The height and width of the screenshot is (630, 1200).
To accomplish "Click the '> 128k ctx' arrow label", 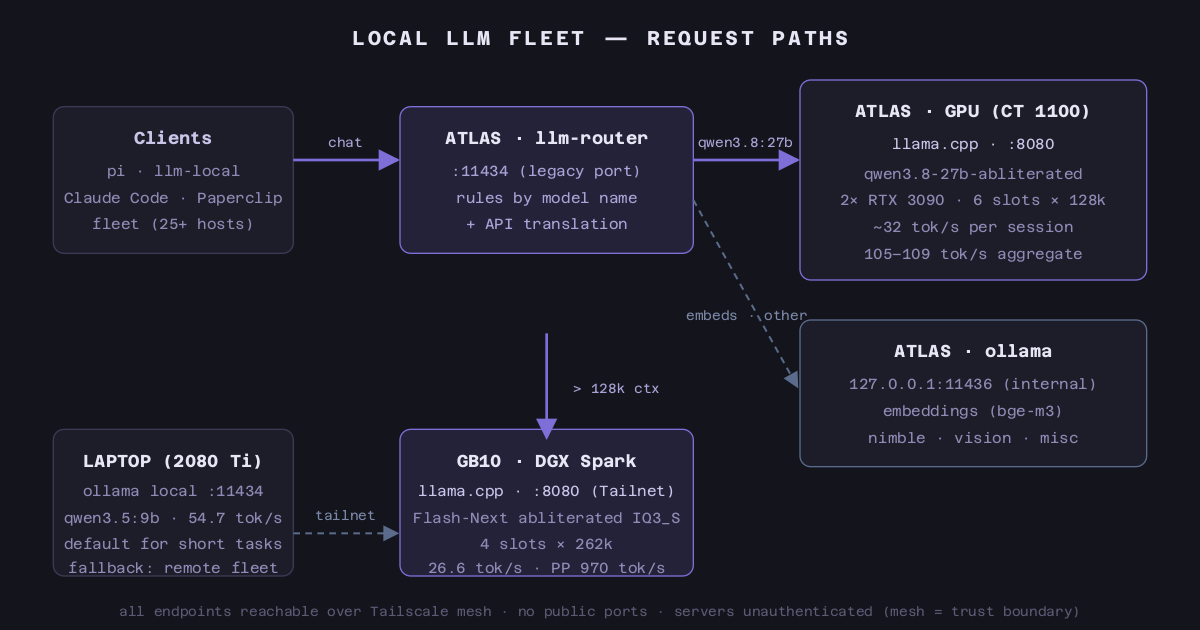I will click(x=616, y=389).
